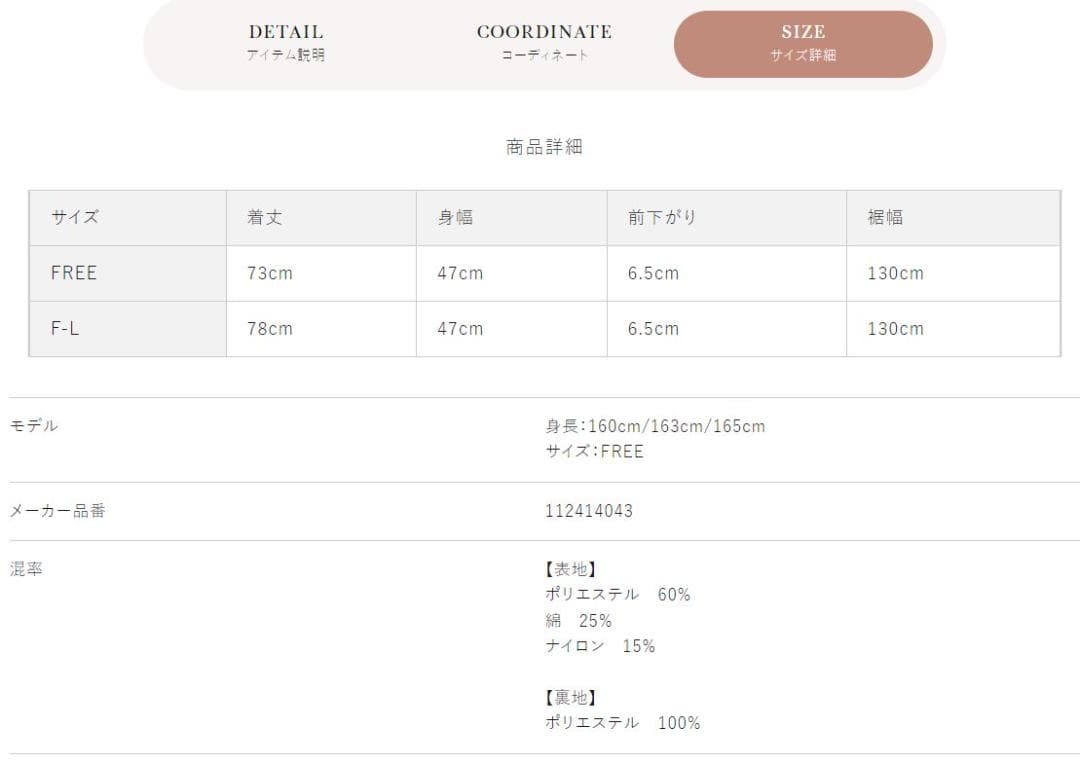Click the model height text 160cm/163cm/165cm

(676, 426)
